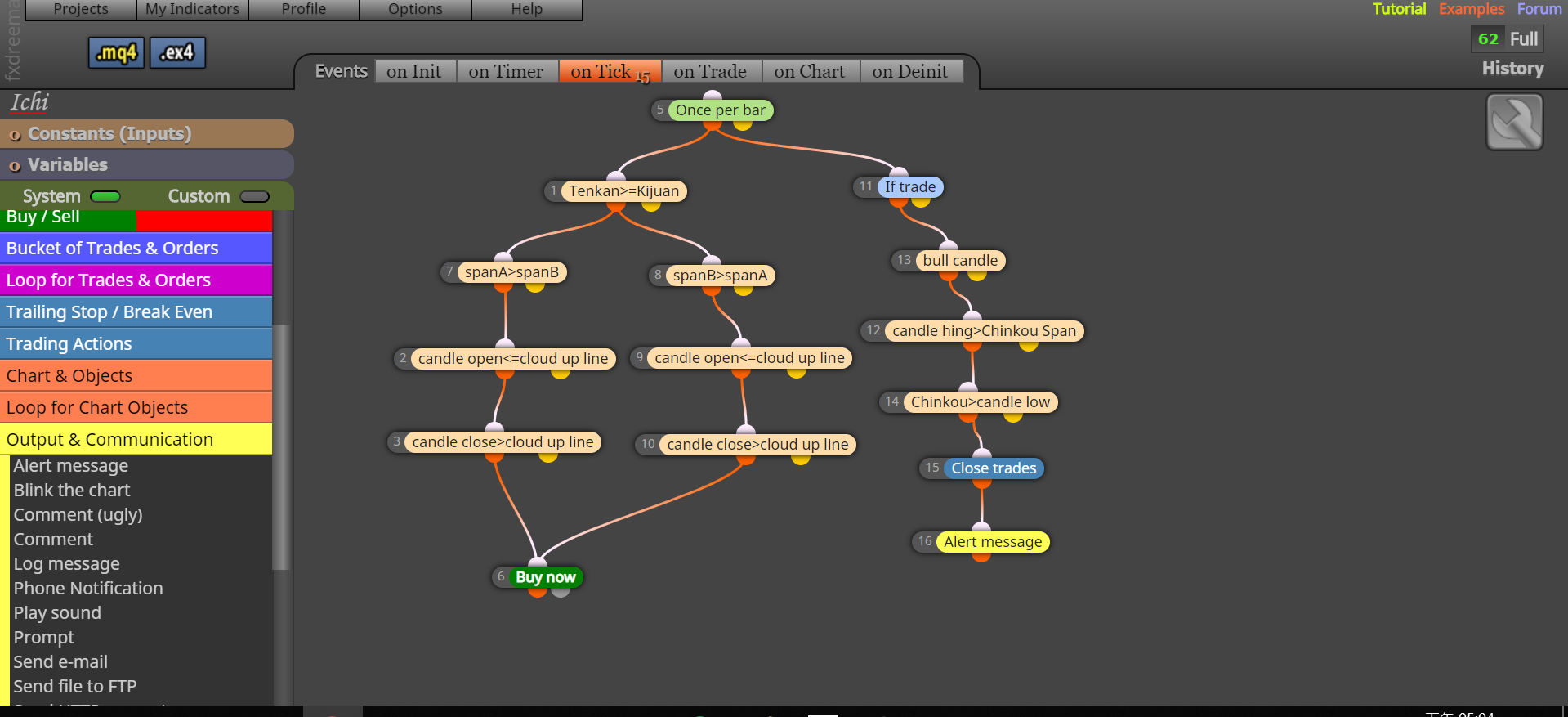Select node 3 candle close>cloud up line
The image size is (1568, 717).
(503, 442)
